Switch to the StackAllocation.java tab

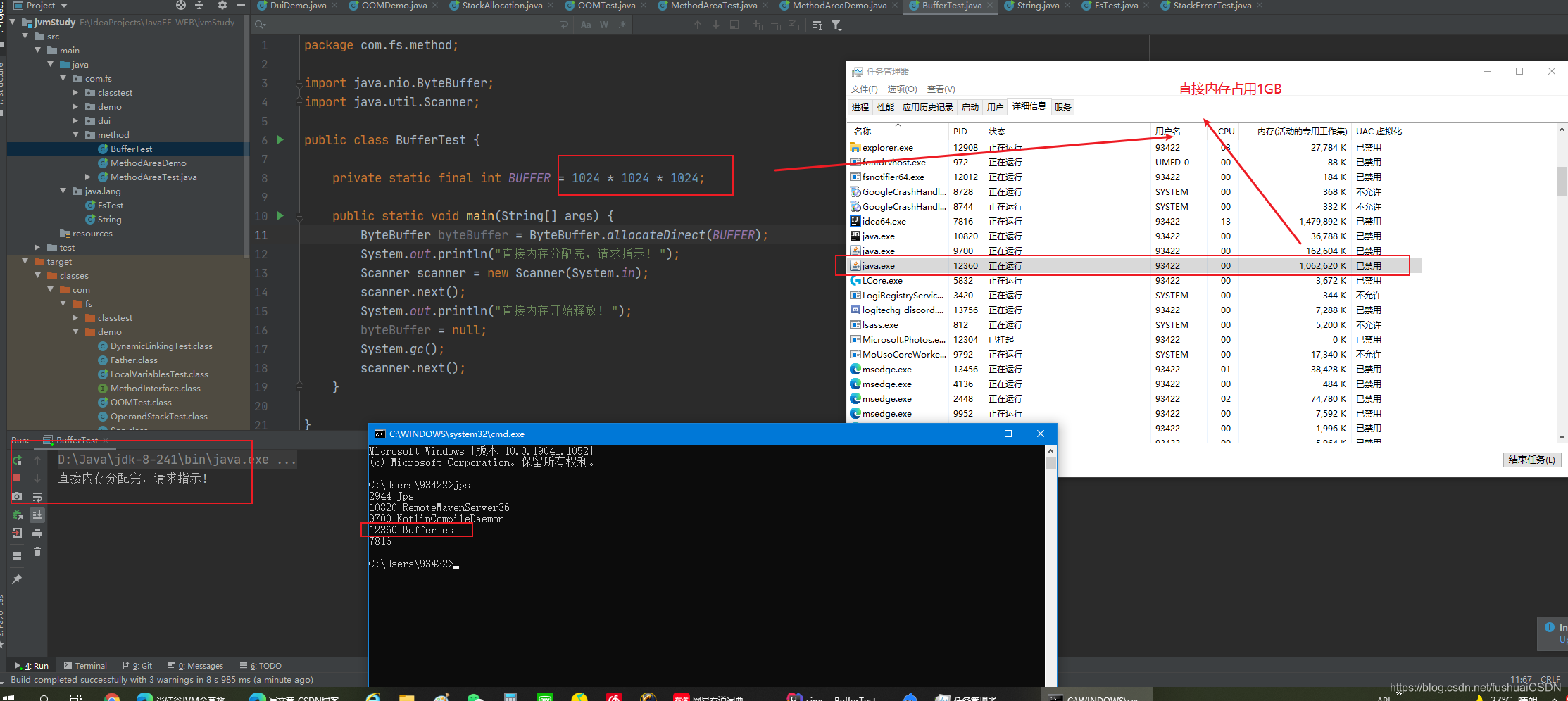coord(502,6)
